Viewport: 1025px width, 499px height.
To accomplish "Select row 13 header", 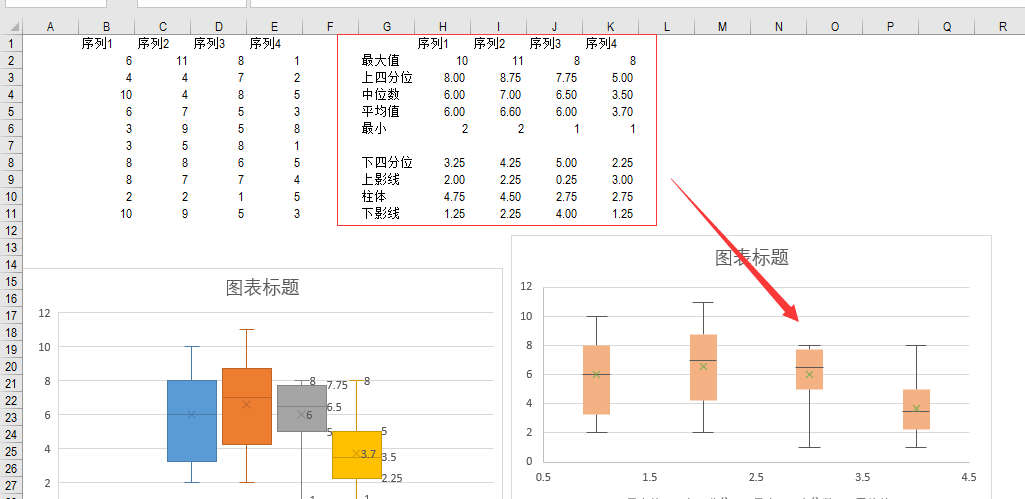I will [x=11, y=248].
